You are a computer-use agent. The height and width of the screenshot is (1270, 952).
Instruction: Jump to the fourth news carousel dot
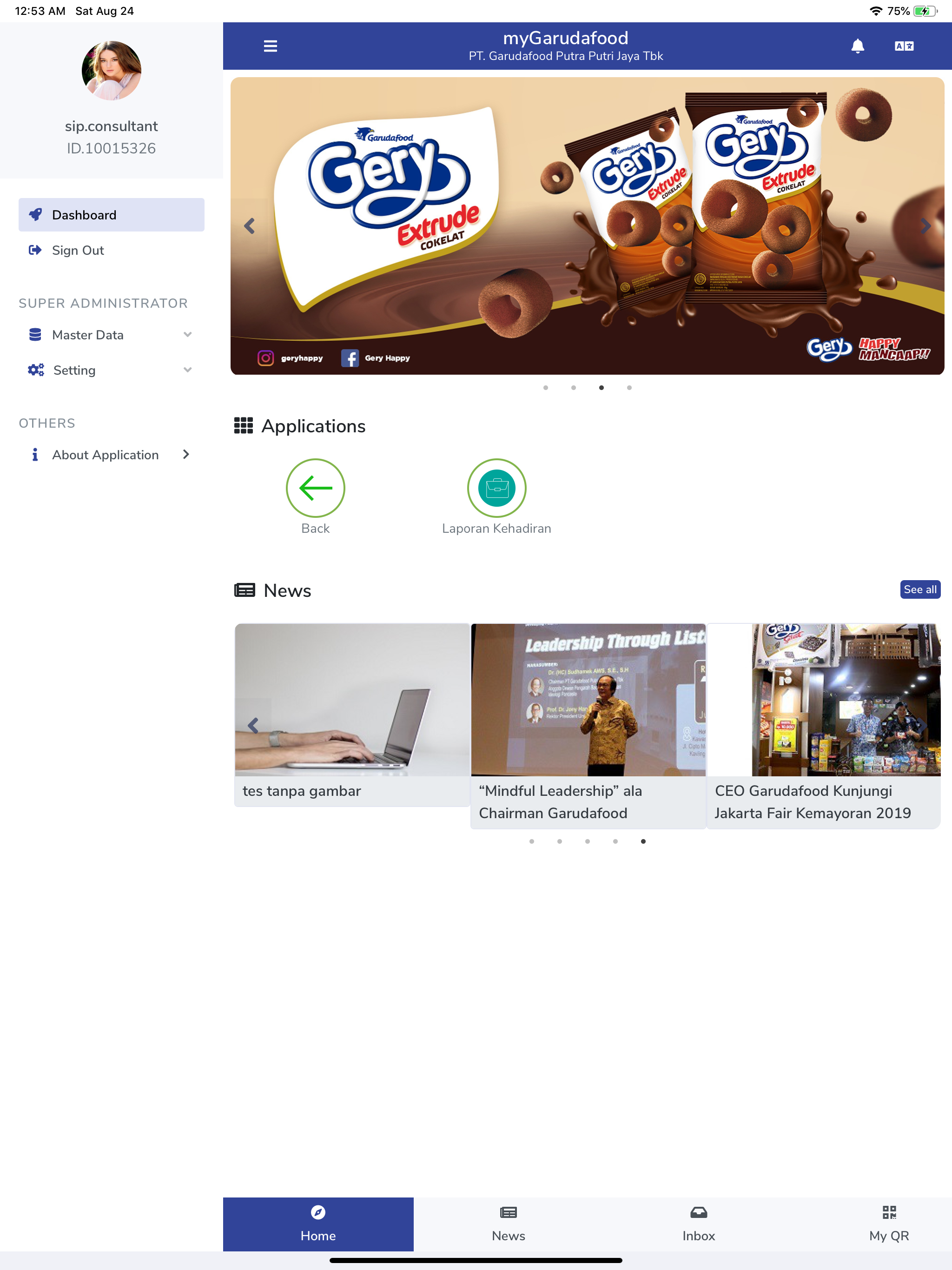click(615, 842)
